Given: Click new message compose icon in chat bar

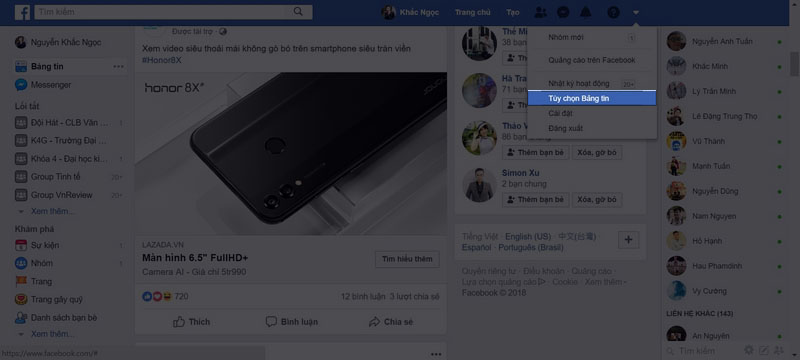Looking at the screenshot, I should tap(763, 350).
